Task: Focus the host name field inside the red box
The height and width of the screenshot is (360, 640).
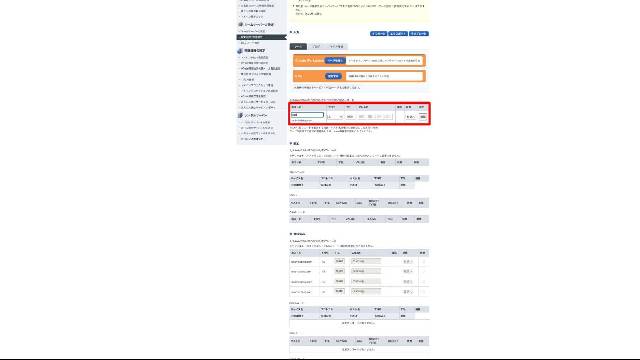Action: (307, 115)
